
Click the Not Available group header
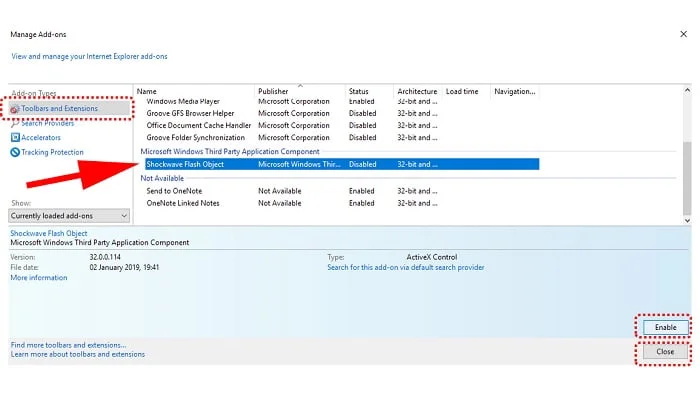162,178
